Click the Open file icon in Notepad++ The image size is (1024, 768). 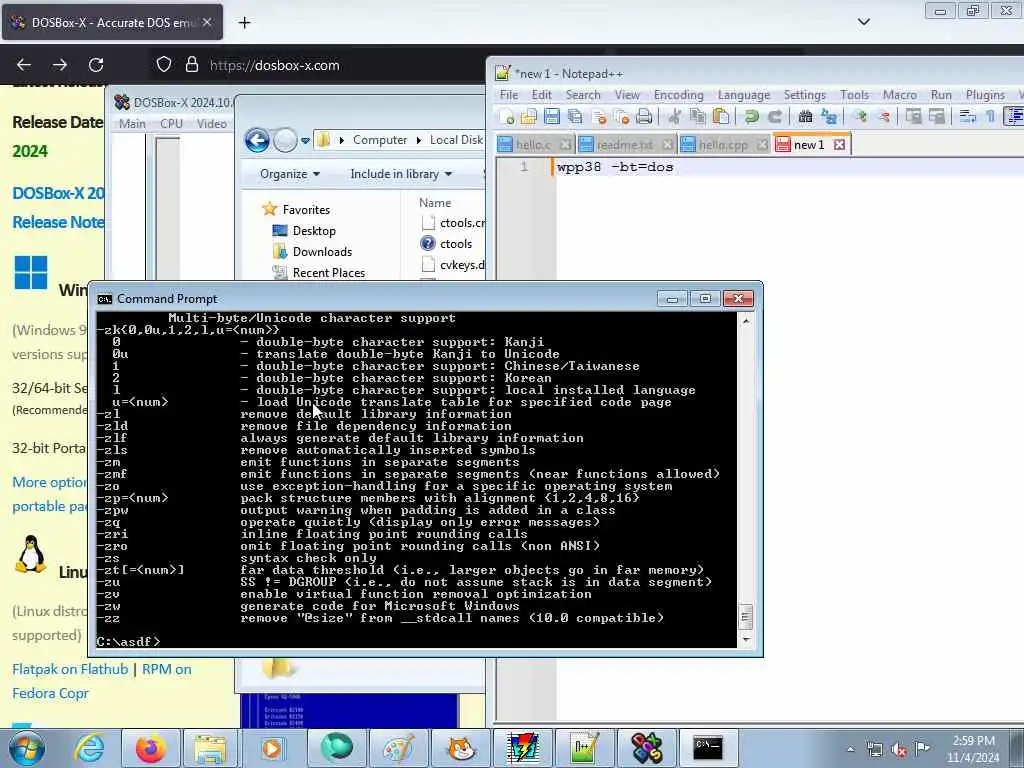coord(529,117)
